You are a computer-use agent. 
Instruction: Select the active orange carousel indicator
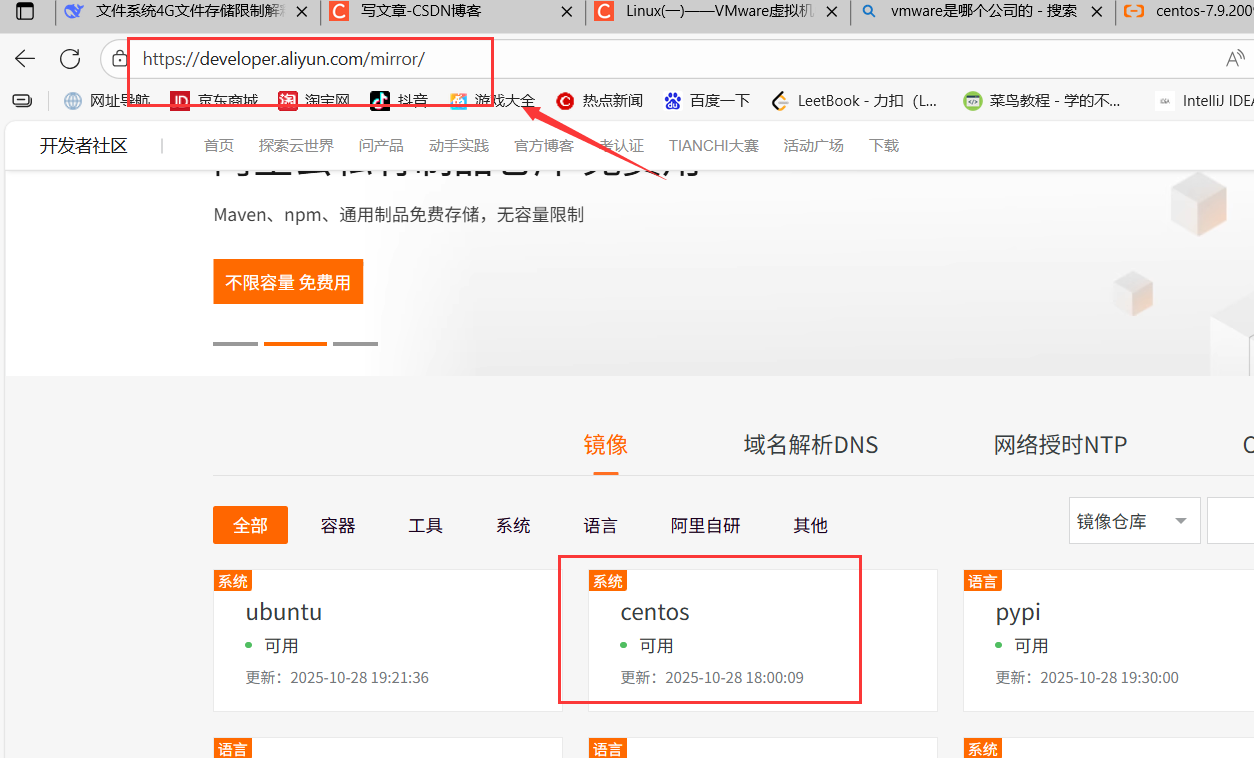[295, 344]
